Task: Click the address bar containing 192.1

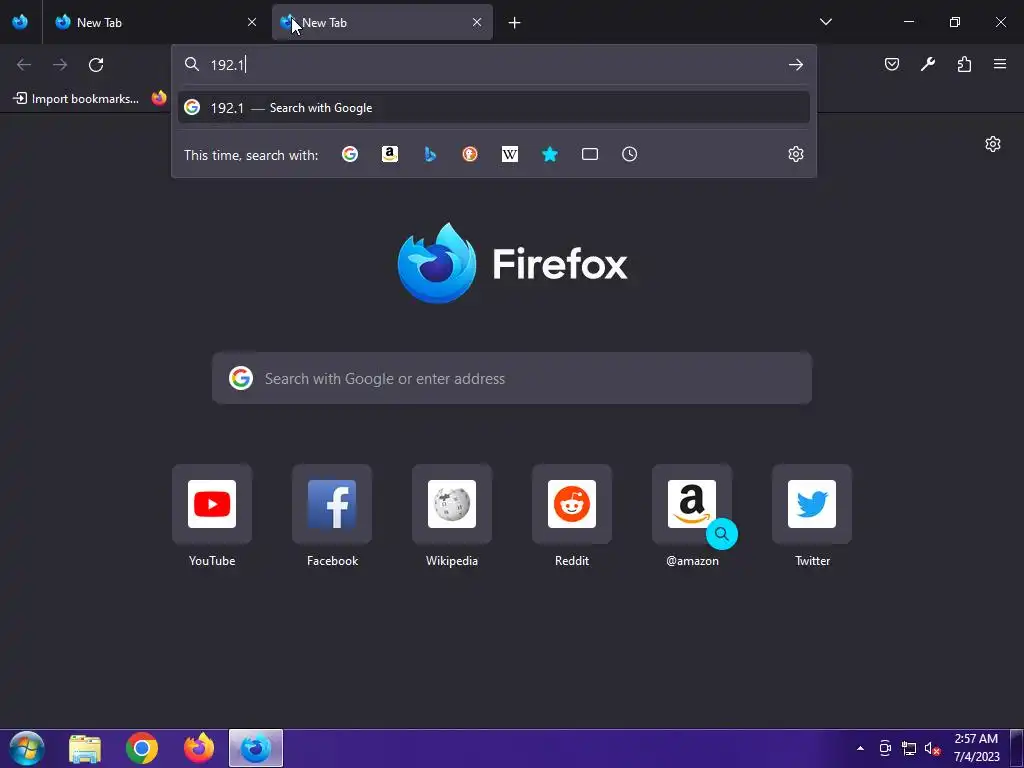Action: [x=494, y=65]
